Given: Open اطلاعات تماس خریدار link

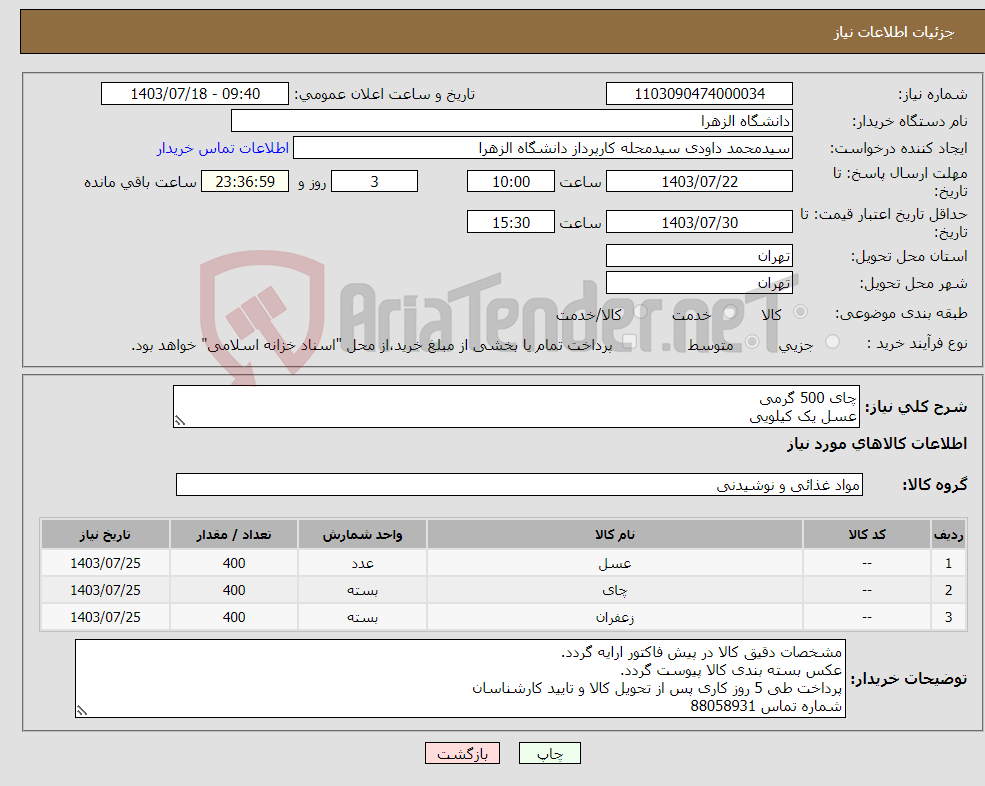Looking at the screenshot, I should tap(222, 148).
